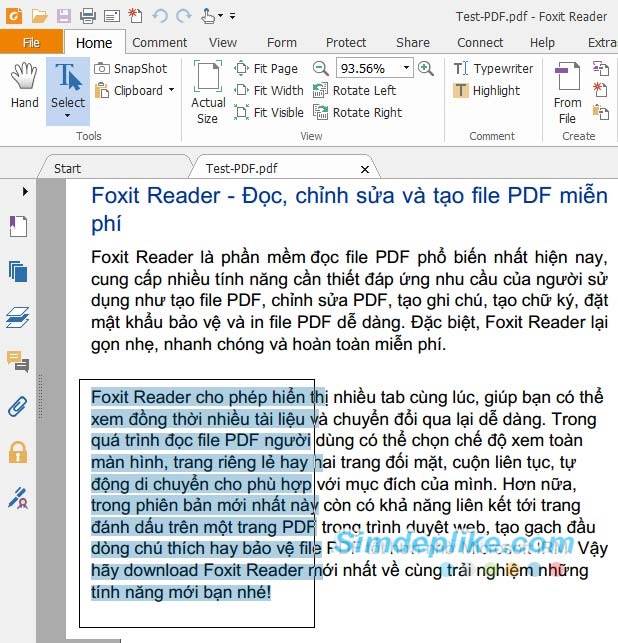Open the Share ribbon tab

pos(413,42)
